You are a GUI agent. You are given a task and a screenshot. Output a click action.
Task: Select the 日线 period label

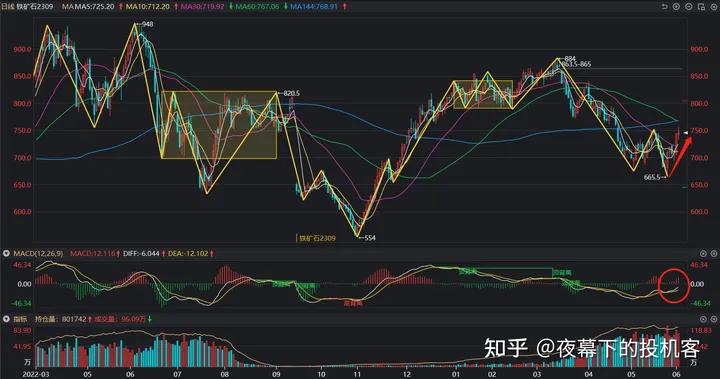pyautogui.click(x=8, y=7)
